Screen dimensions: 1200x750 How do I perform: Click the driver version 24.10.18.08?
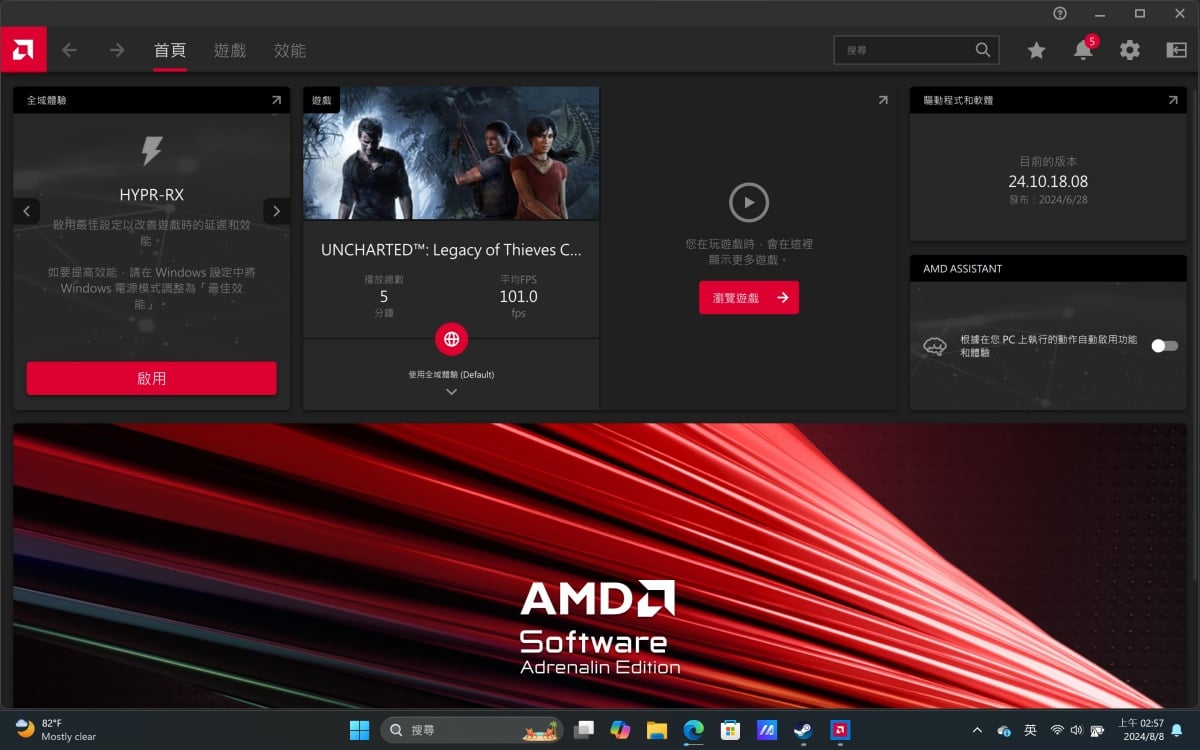[1048, 181]
